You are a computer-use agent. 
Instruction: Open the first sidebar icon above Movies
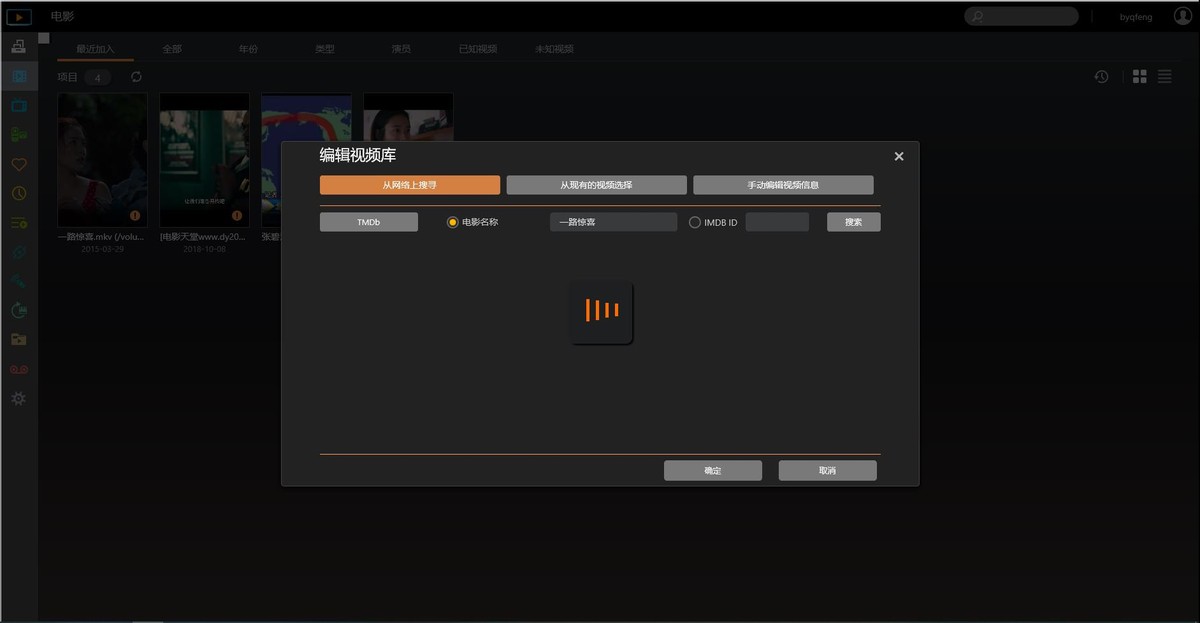(19, 46)
